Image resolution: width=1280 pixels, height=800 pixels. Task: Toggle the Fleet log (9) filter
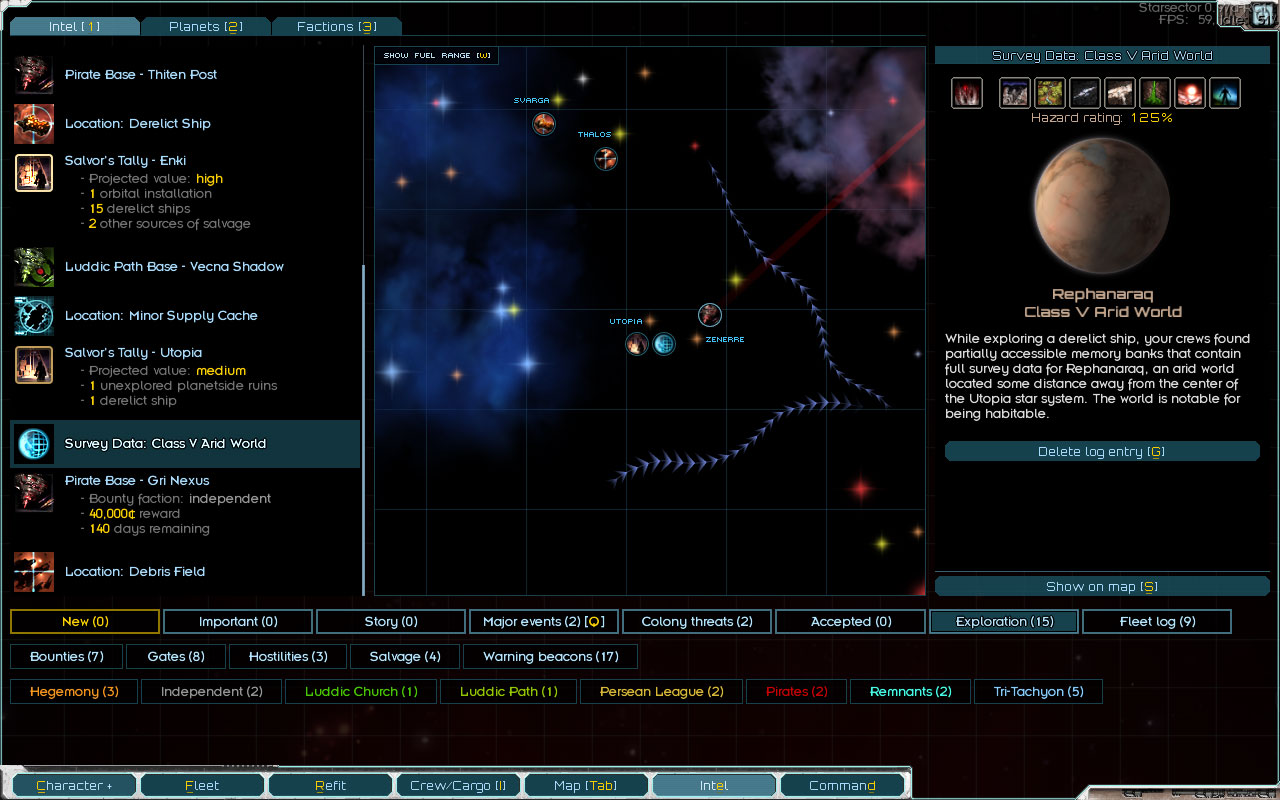(1157, 622)
